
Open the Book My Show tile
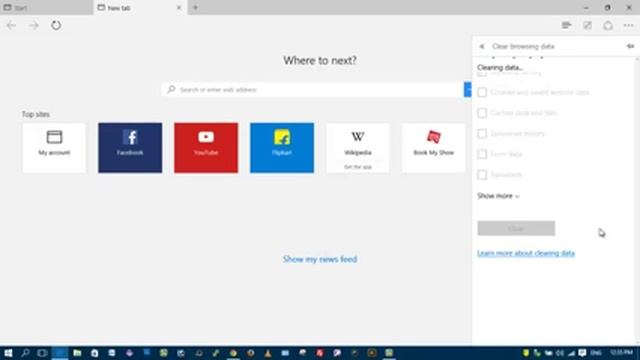(x=433, y=148)
